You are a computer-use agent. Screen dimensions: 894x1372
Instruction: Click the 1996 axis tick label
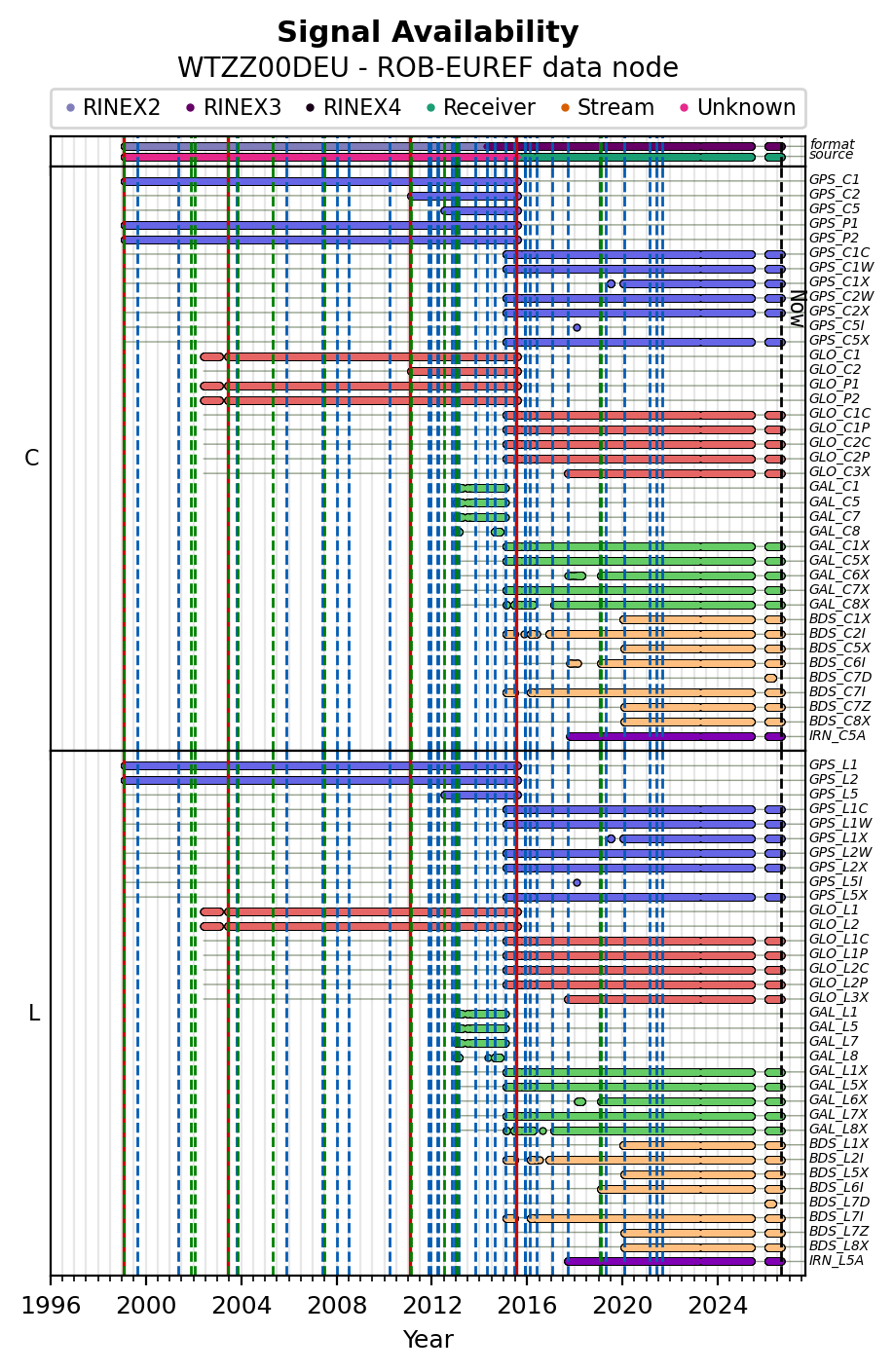pyautogui.click(x=51, y=1305)
